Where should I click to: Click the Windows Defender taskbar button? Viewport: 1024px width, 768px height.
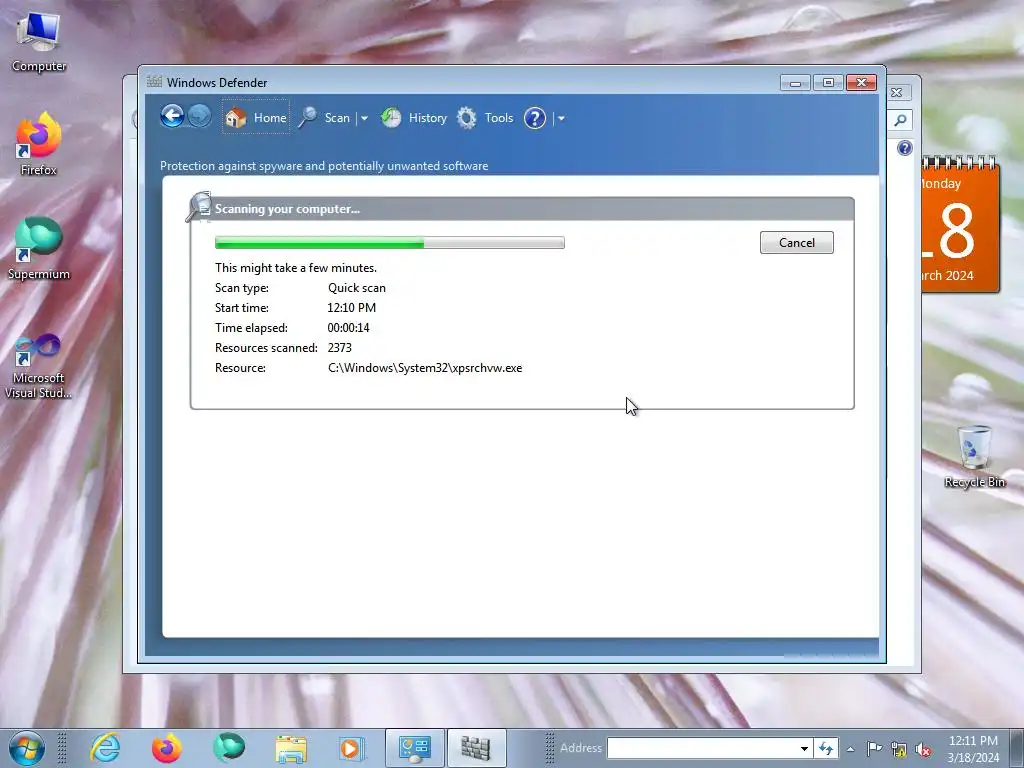[476, 748]
